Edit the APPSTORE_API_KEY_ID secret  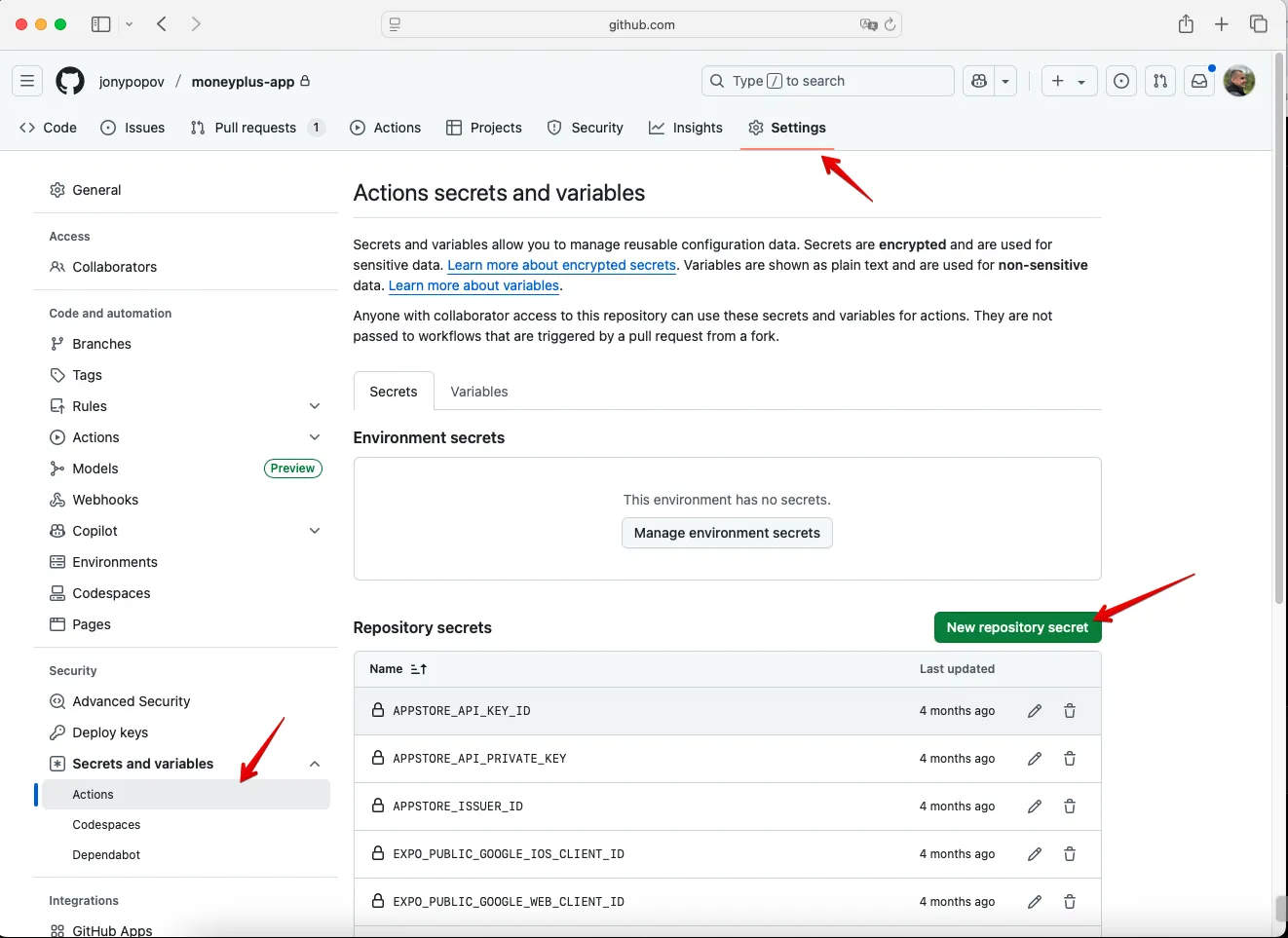pyautogui.click(x=1035, y=711)
